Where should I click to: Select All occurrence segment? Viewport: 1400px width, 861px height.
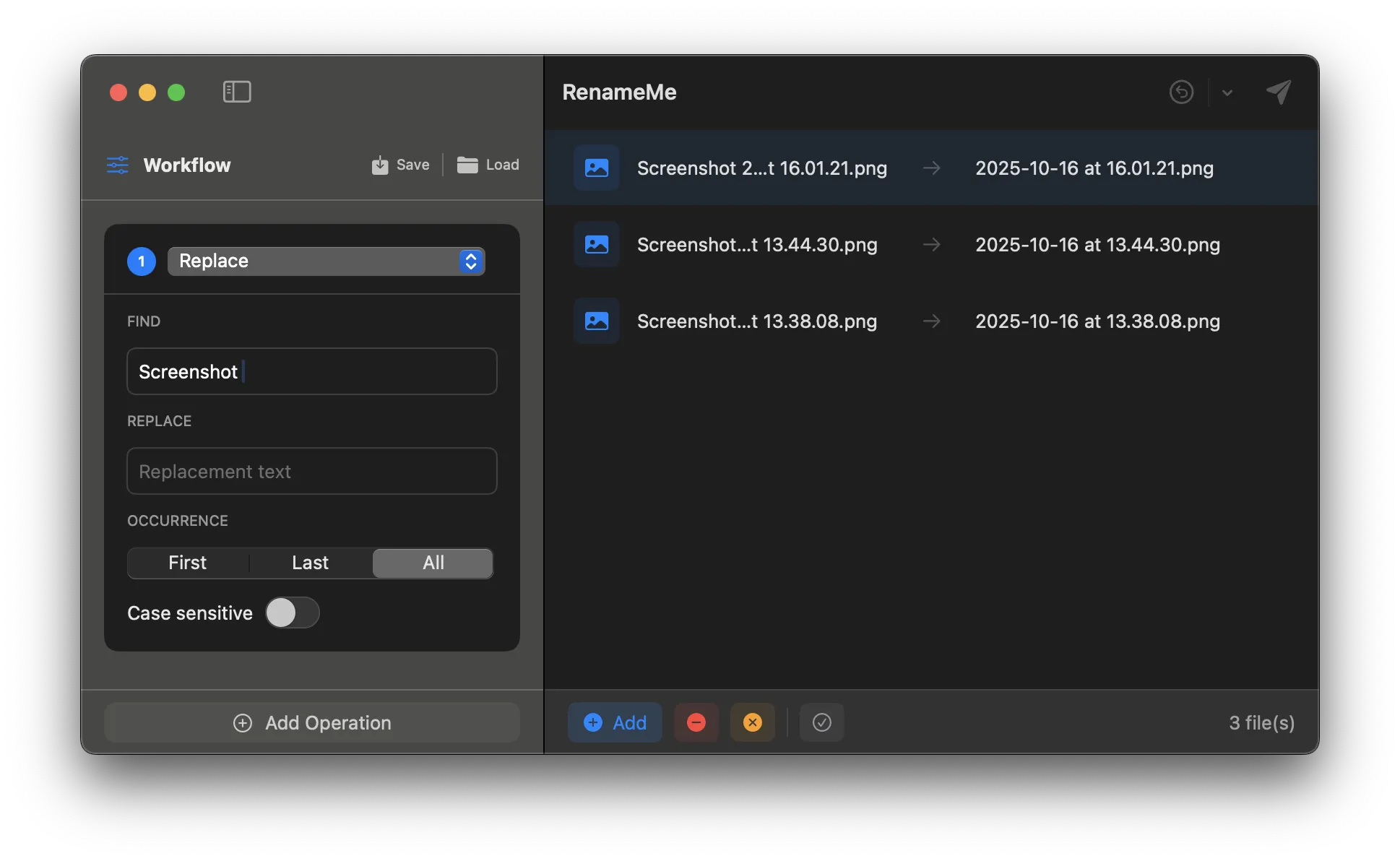[433, 563]
